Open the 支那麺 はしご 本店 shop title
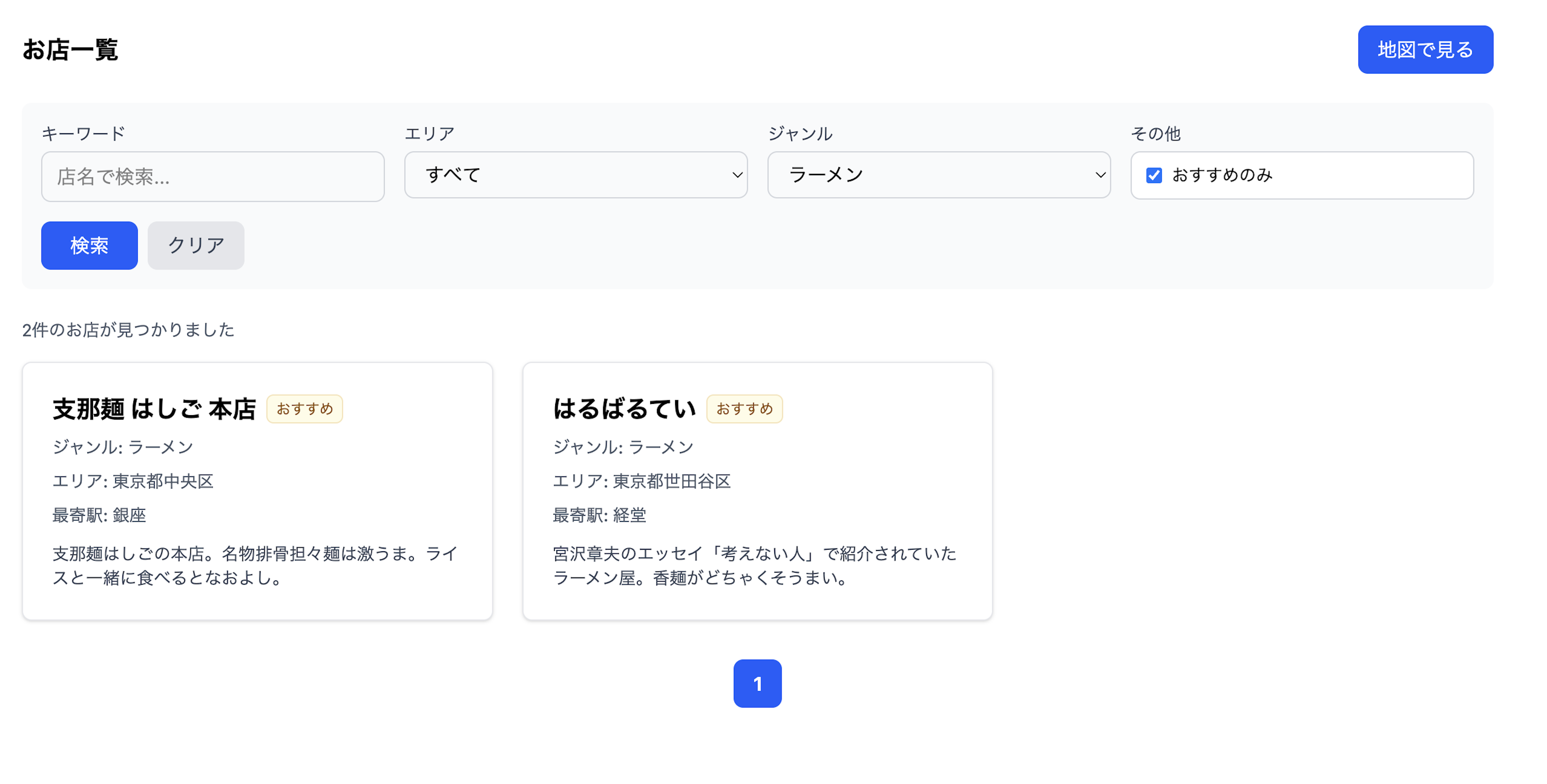The height and width of the screenshot is (784, 1547). [x=154, y=409]
